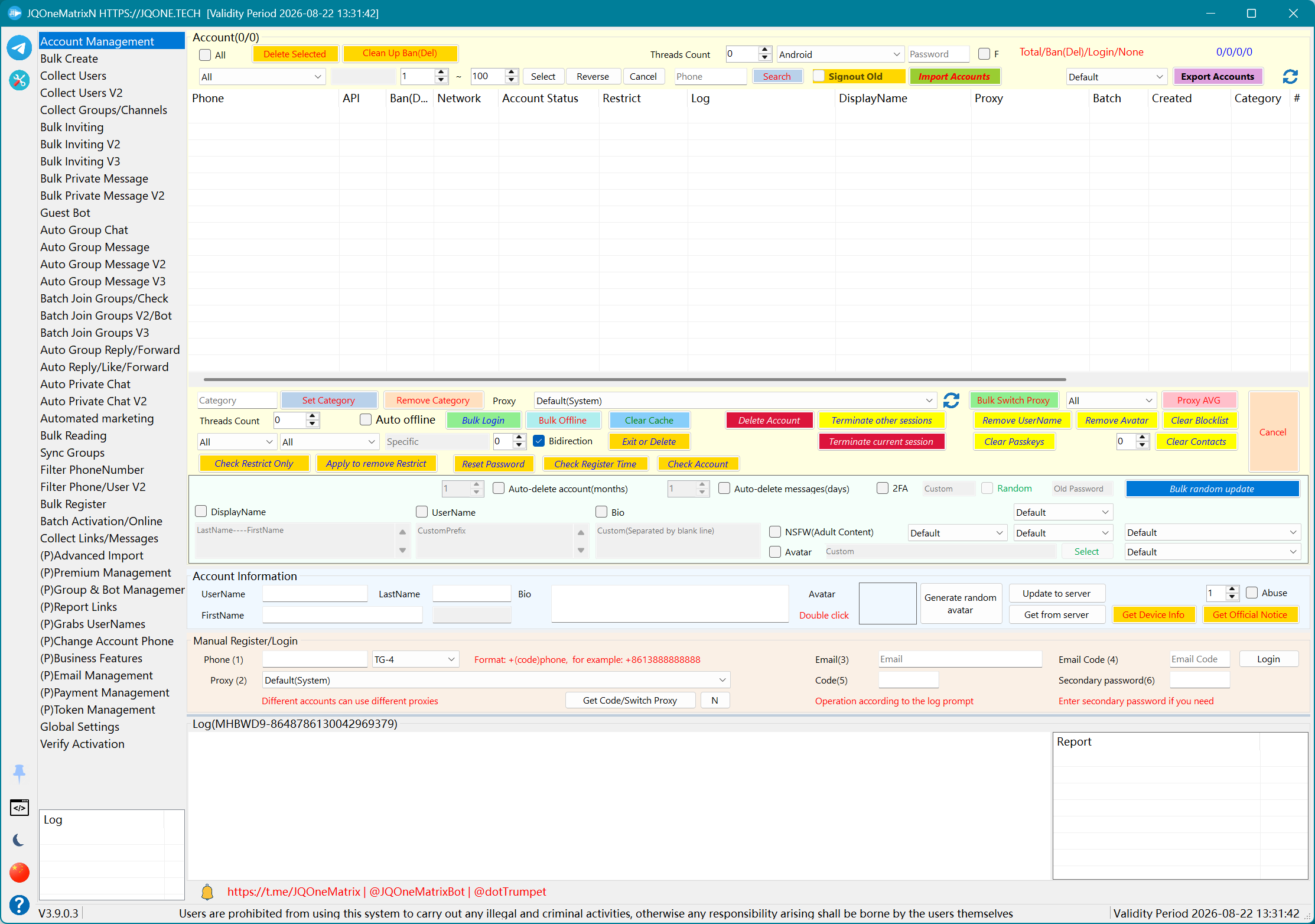1315x924 pixels.
Task: Click the pin icon in left sidebar
Action: click(19, 773)
